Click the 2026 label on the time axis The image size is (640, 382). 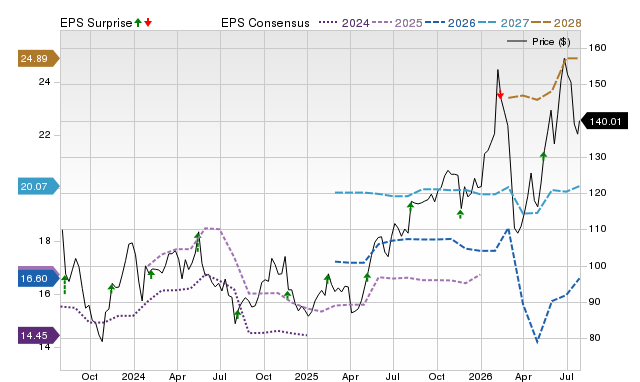480,376
